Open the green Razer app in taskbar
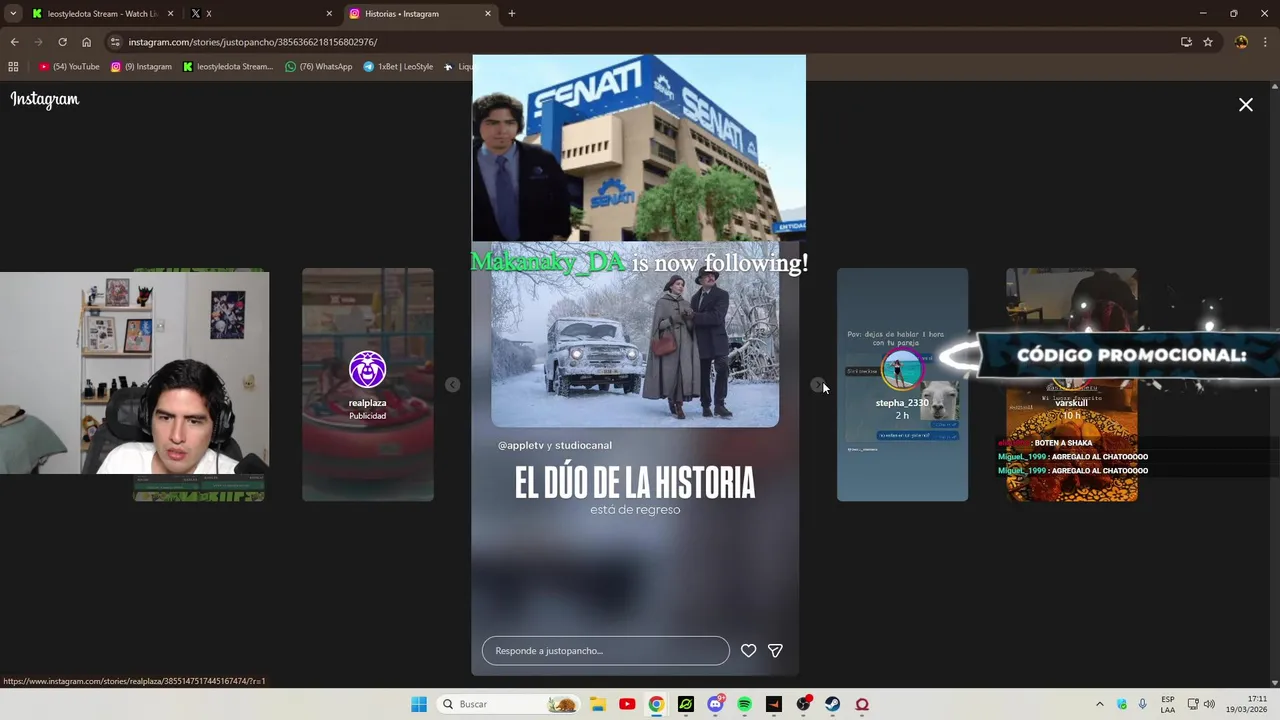The image size is (1280, 720). point(685,704)
